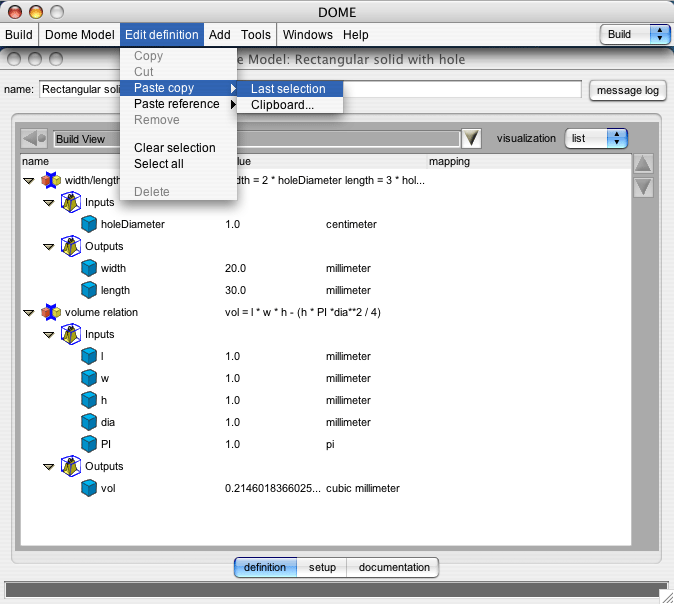Choose Last selection from Paste copy submenu
This screenshot has height=604, width=674.
click(x=290, y=89)
